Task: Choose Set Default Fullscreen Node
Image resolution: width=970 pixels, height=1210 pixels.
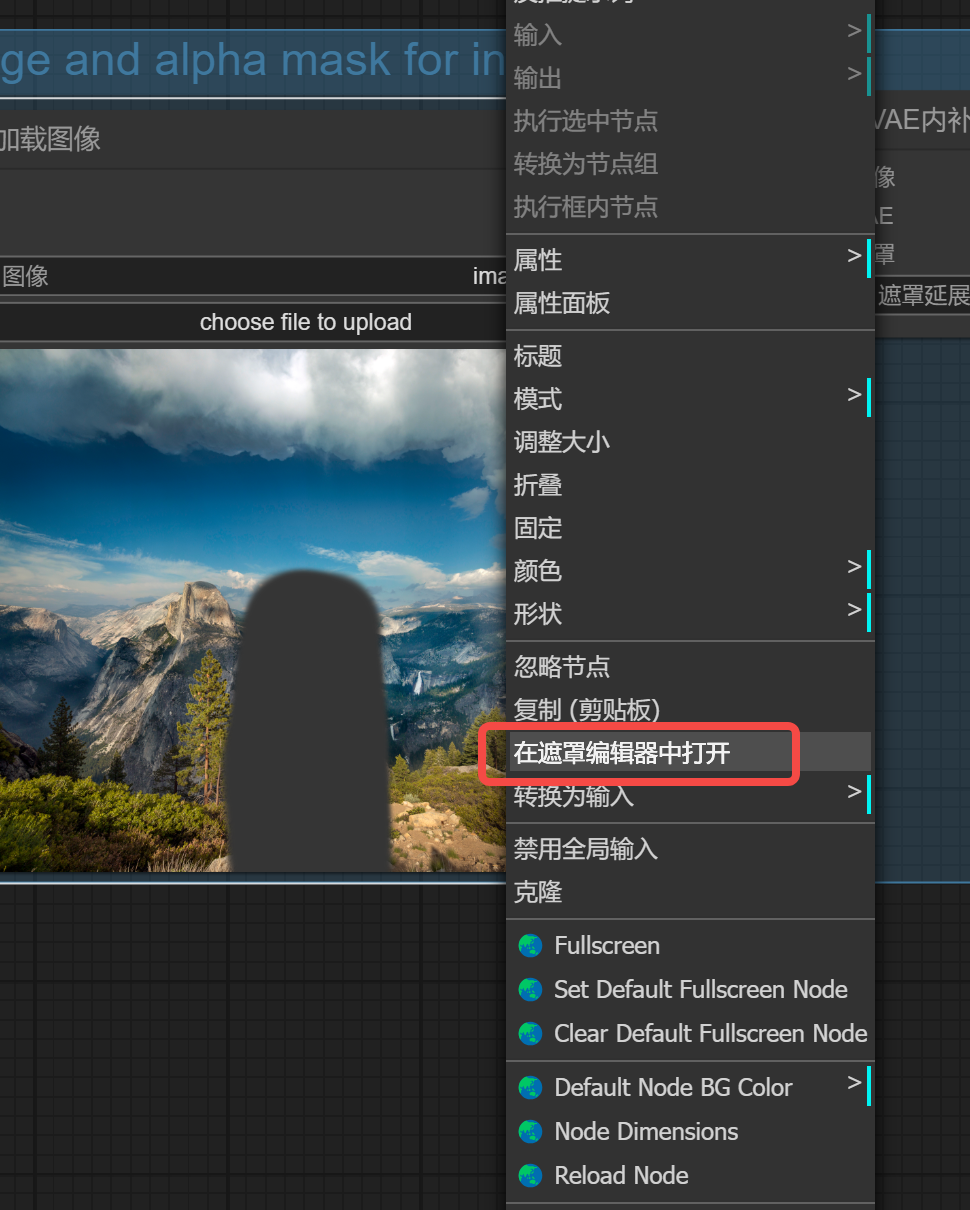Action: [x=689, y=989]
